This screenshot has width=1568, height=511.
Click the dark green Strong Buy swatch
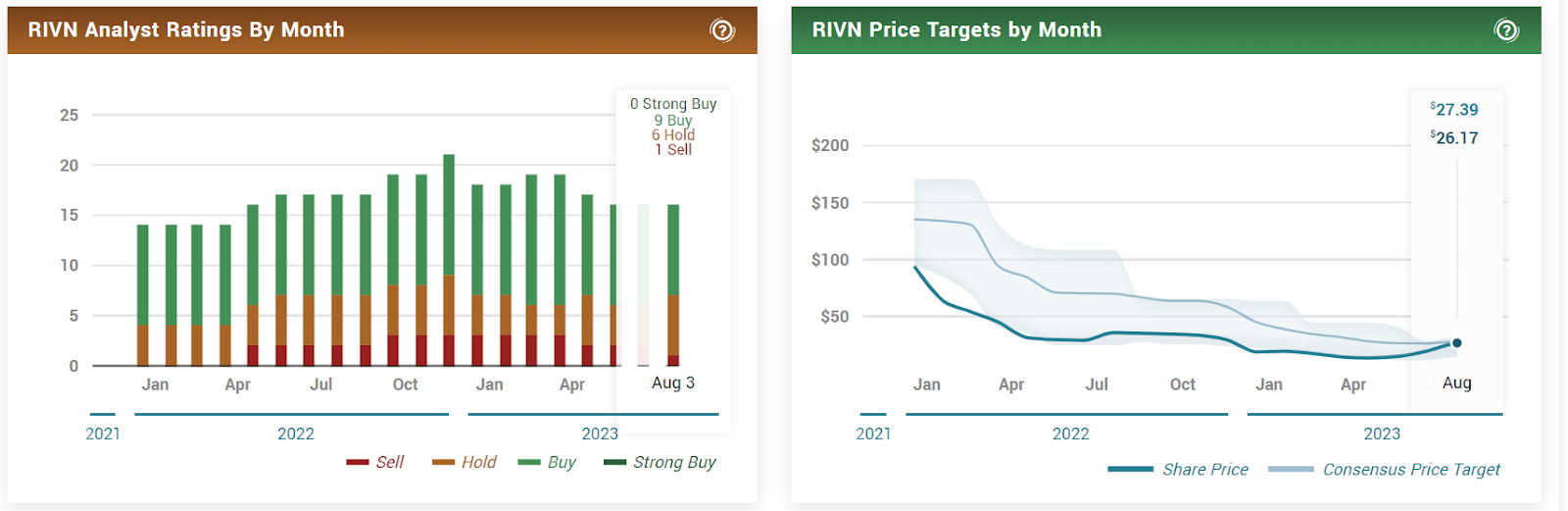pyautogui.click(x=615, y=462)
